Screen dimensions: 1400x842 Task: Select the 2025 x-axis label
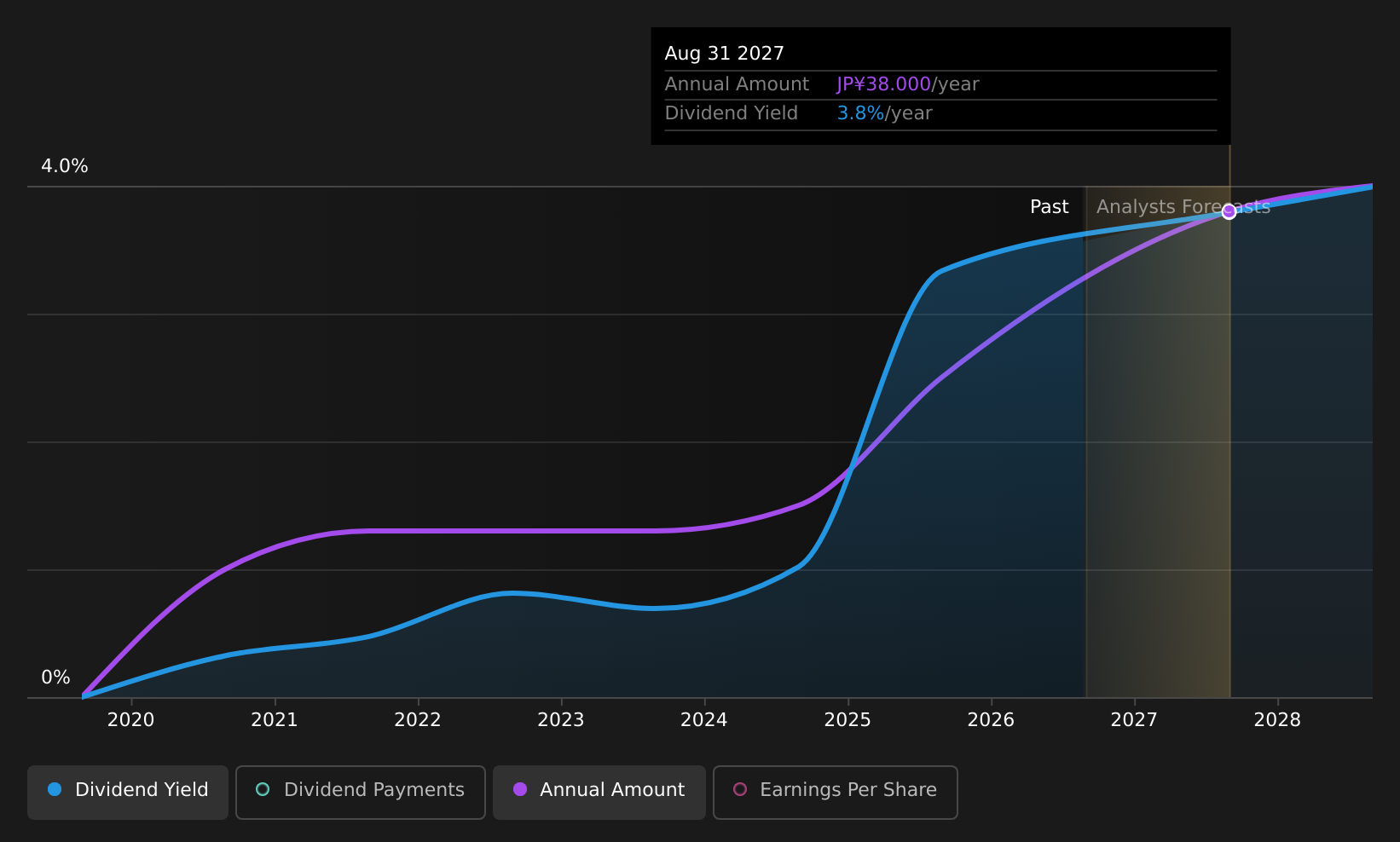coord(848,720)
